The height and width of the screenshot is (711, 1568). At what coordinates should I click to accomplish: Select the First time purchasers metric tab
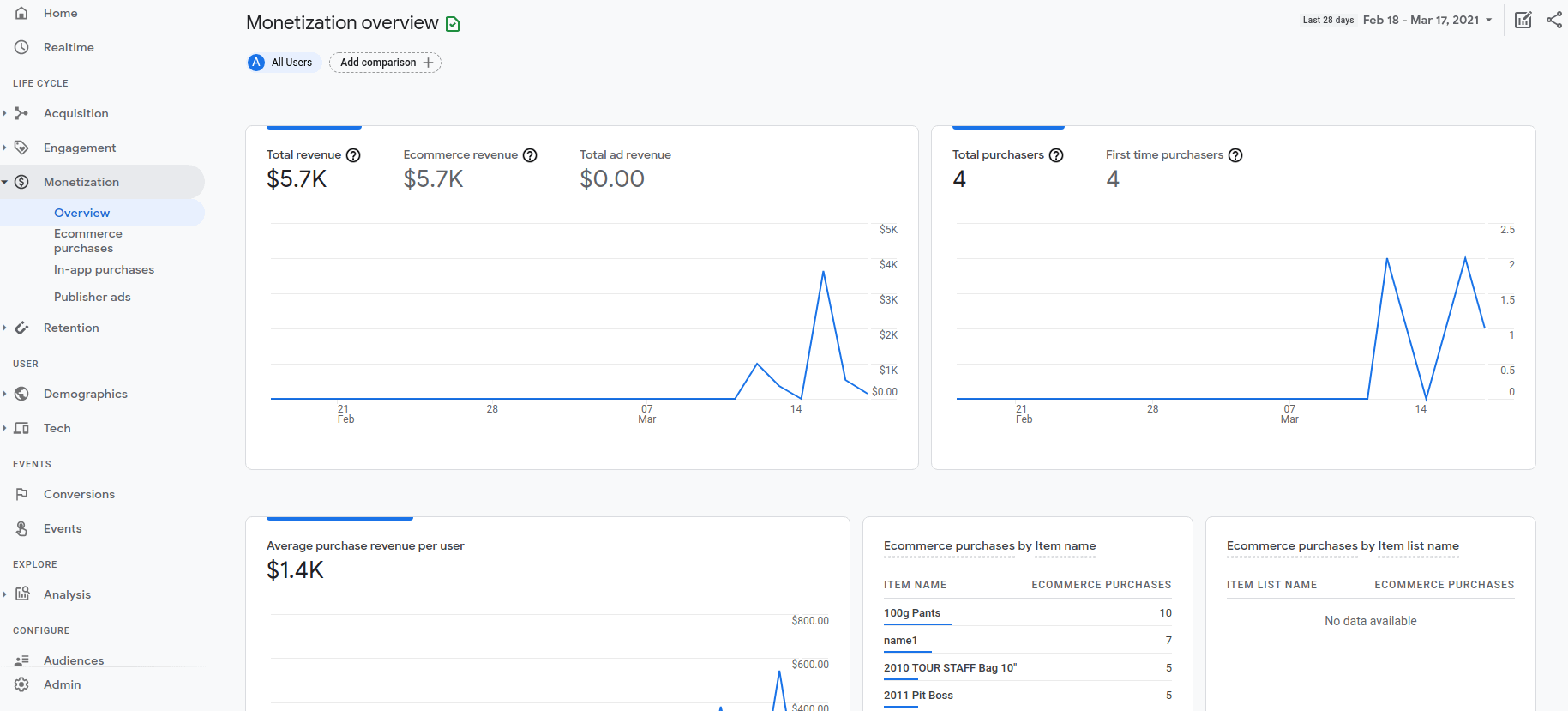point(1174,168)
